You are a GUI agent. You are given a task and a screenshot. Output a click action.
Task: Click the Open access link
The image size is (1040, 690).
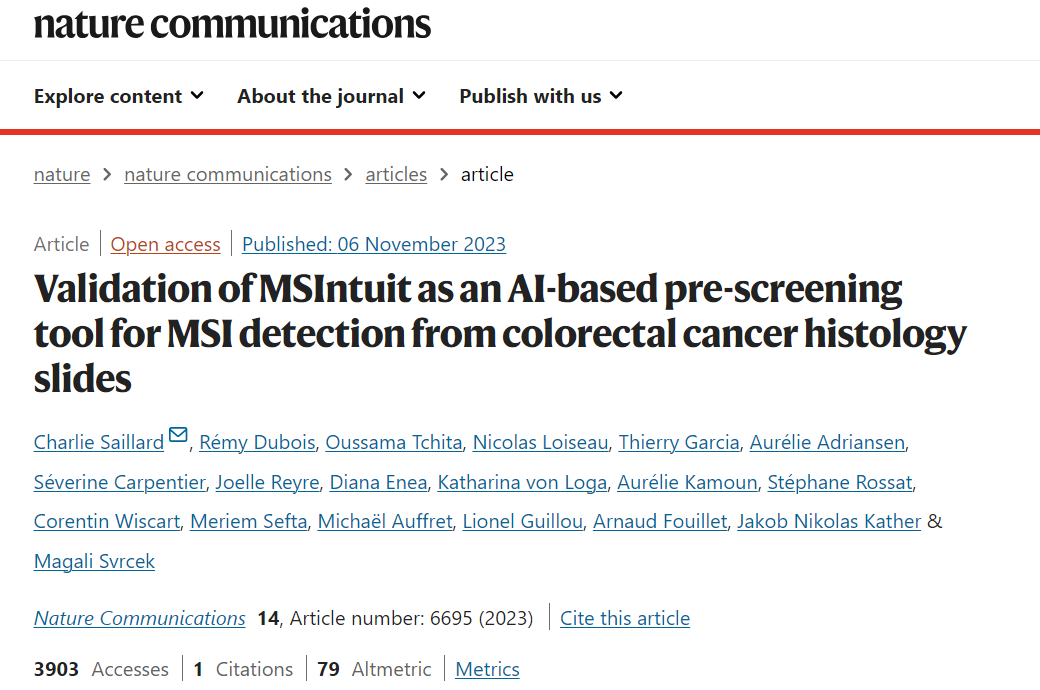click(x=165, y=244)
